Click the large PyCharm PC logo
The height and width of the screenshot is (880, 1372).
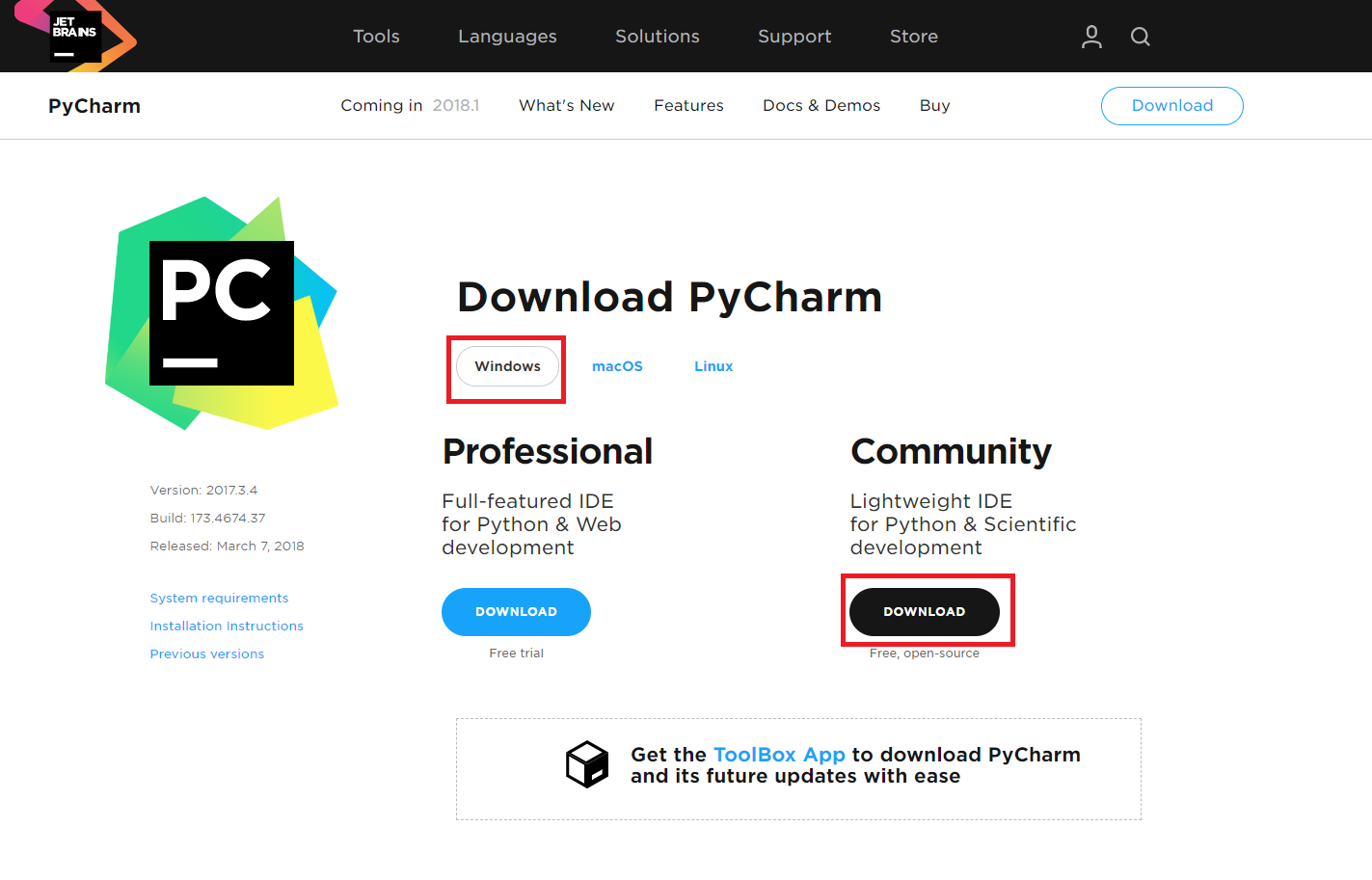click(x=222, y=313)
